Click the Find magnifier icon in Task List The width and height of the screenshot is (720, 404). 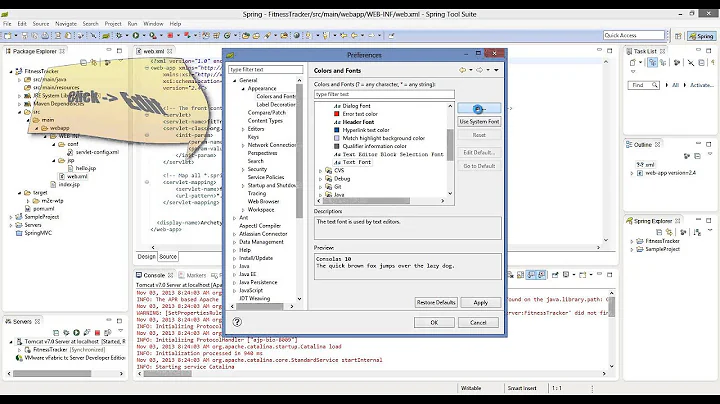coord(655,85)
